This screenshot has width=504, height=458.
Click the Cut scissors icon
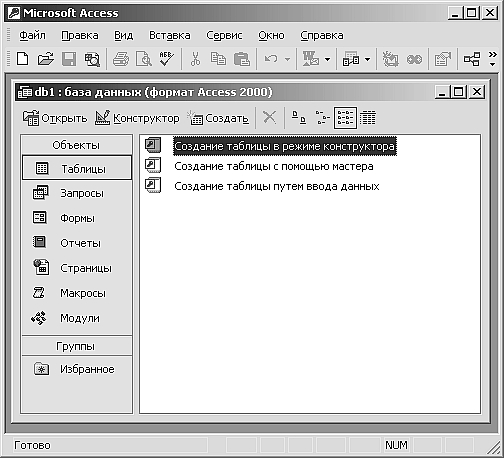coord(196,59)
